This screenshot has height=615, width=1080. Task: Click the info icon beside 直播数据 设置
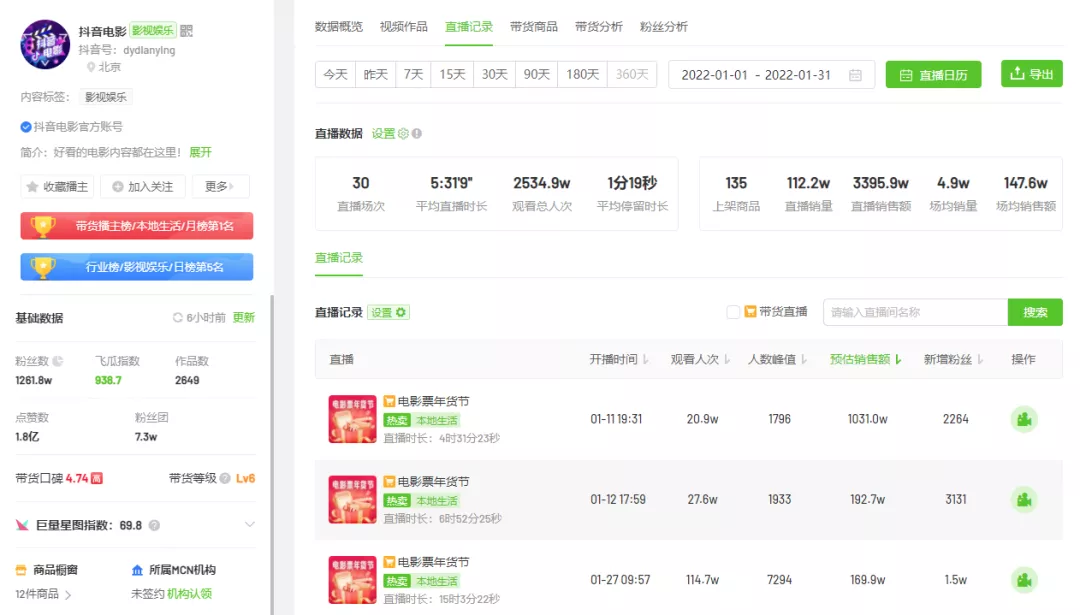pos(417,134)
